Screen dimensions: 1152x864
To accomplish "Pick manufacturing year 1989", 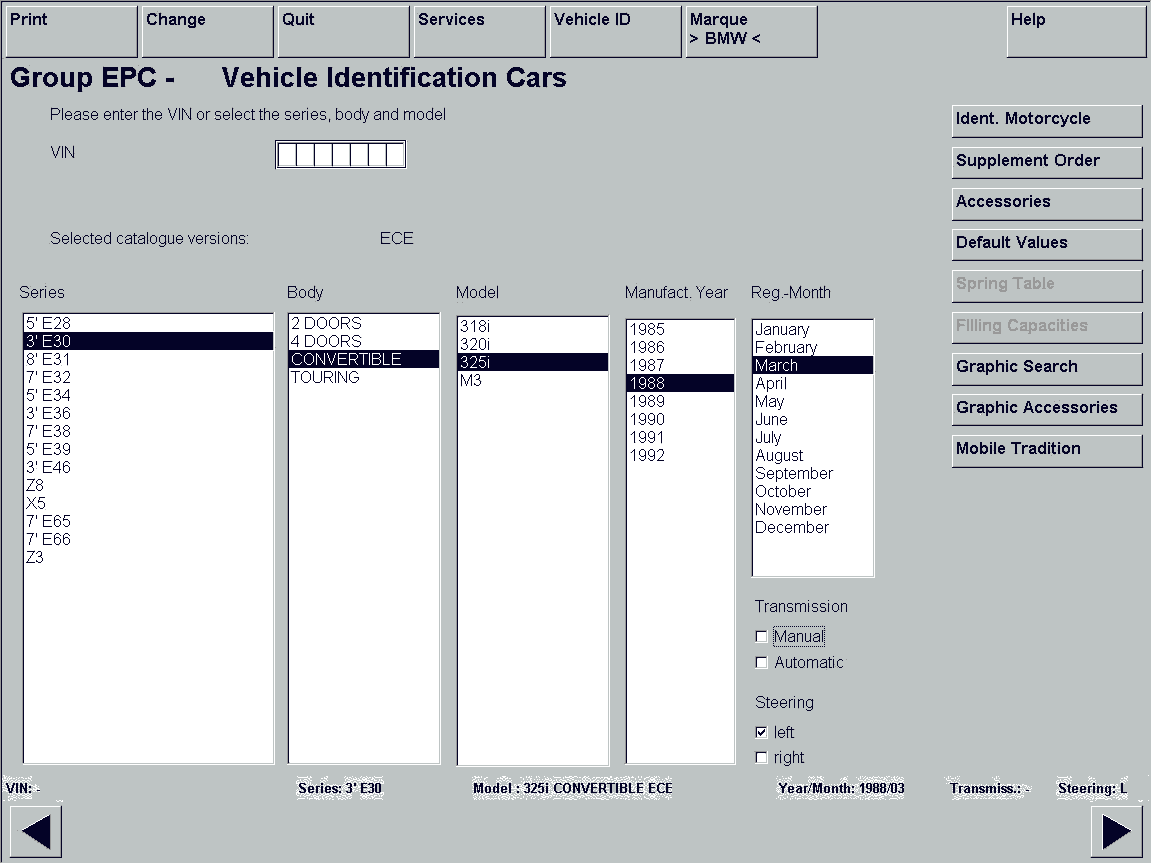I will (680, 401).
